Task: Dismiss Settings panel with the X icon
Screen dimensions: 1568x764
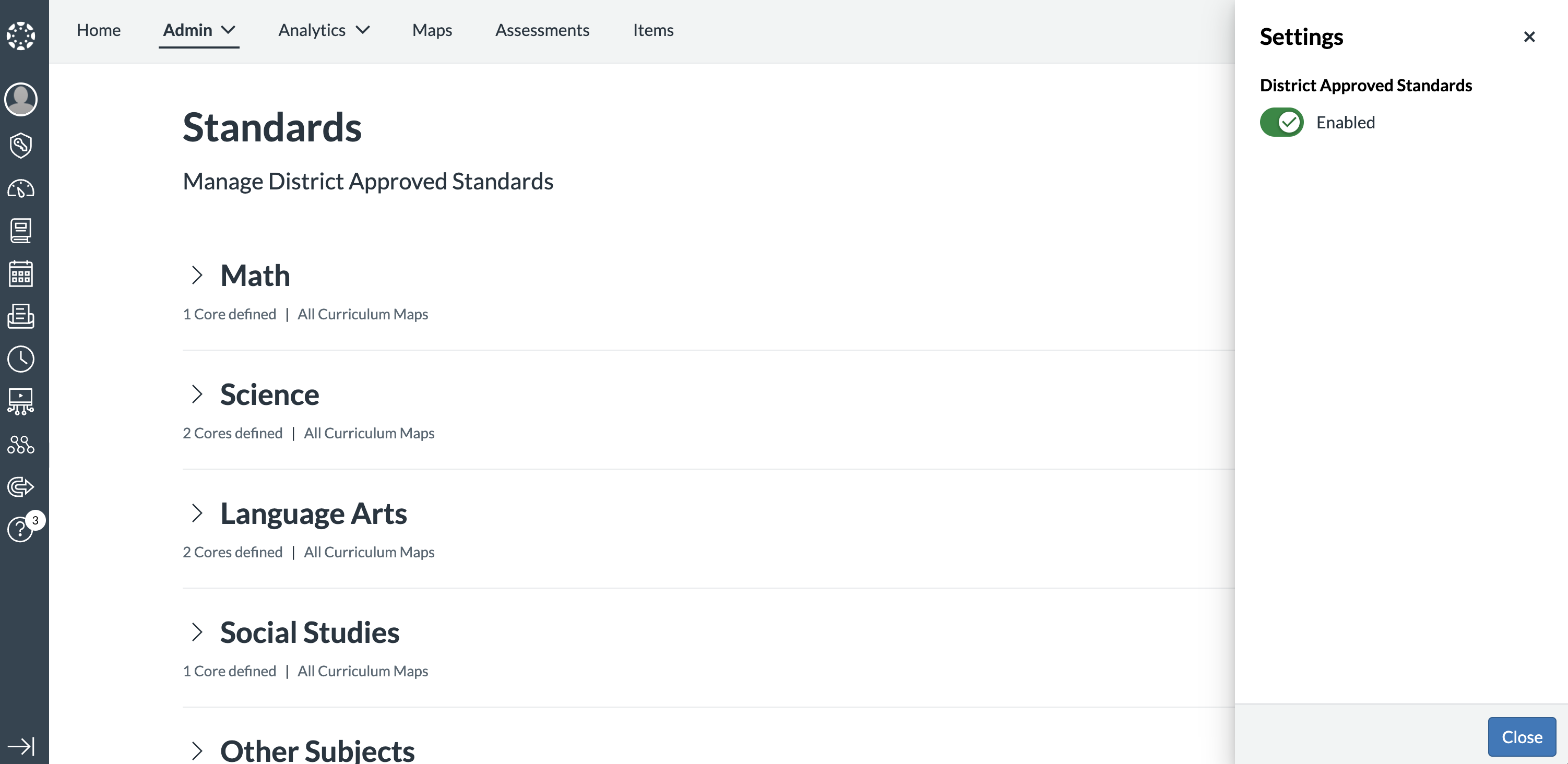Action: point(1529,37)
